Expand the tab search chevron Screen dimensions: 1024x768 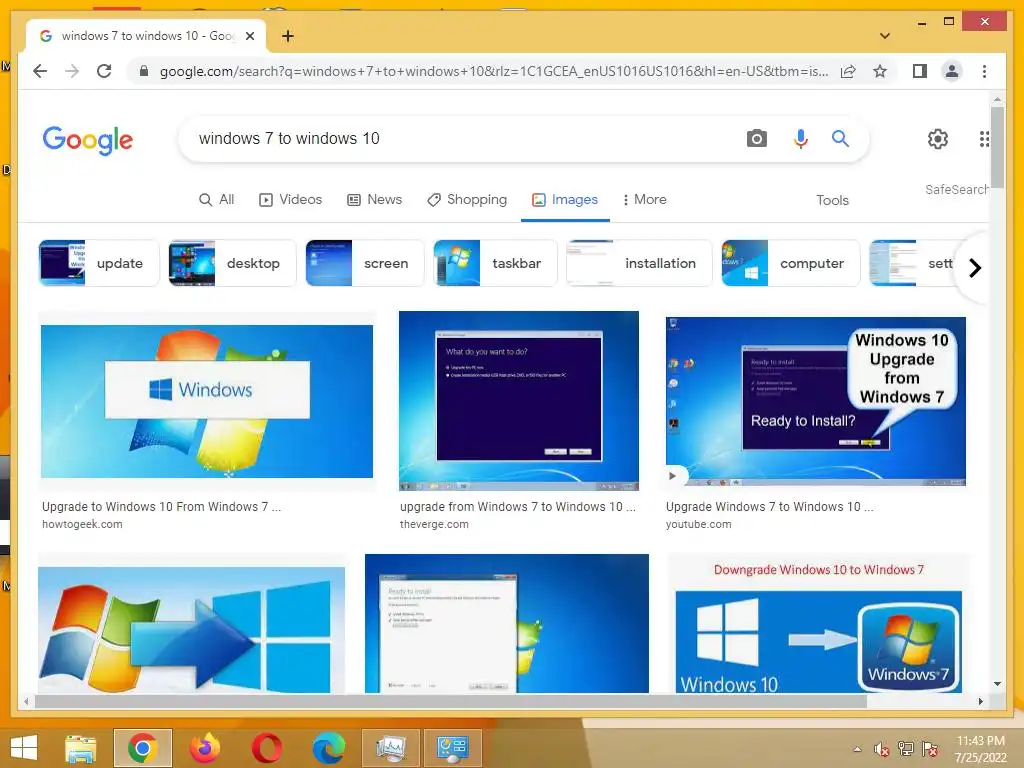(885, 36)
